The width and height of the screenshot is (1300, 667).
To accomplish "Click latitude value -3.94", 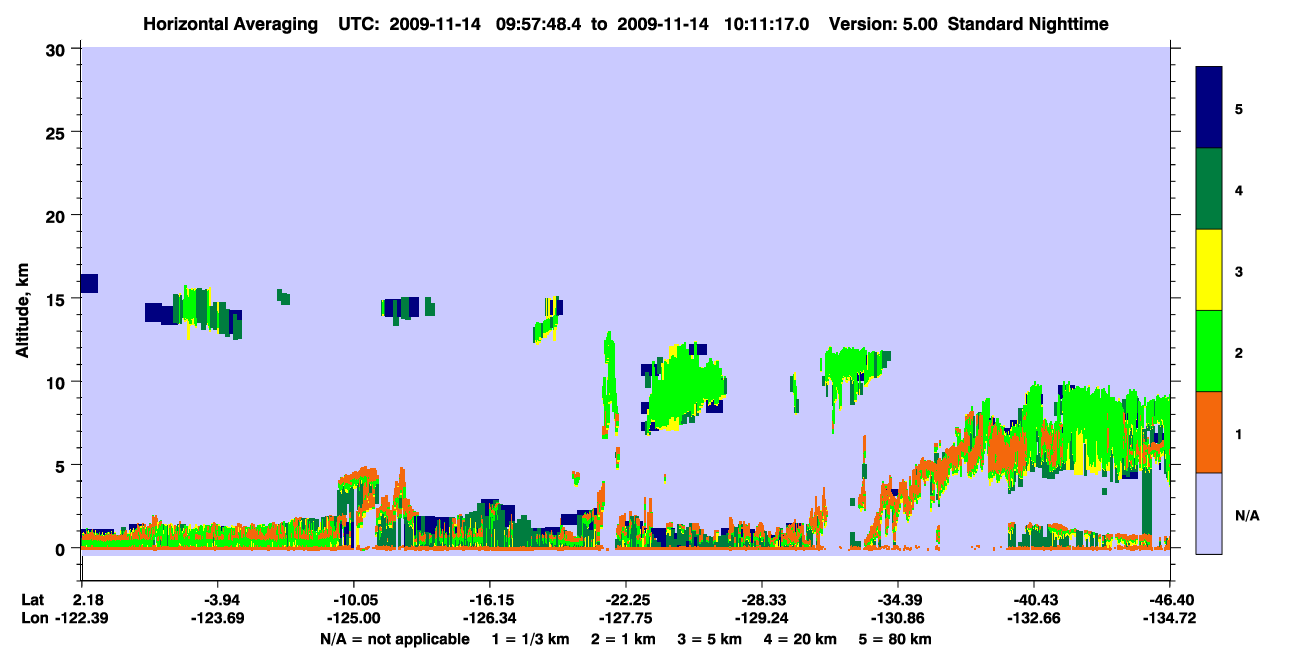I will pyautogui.click(x=218, y=600).
